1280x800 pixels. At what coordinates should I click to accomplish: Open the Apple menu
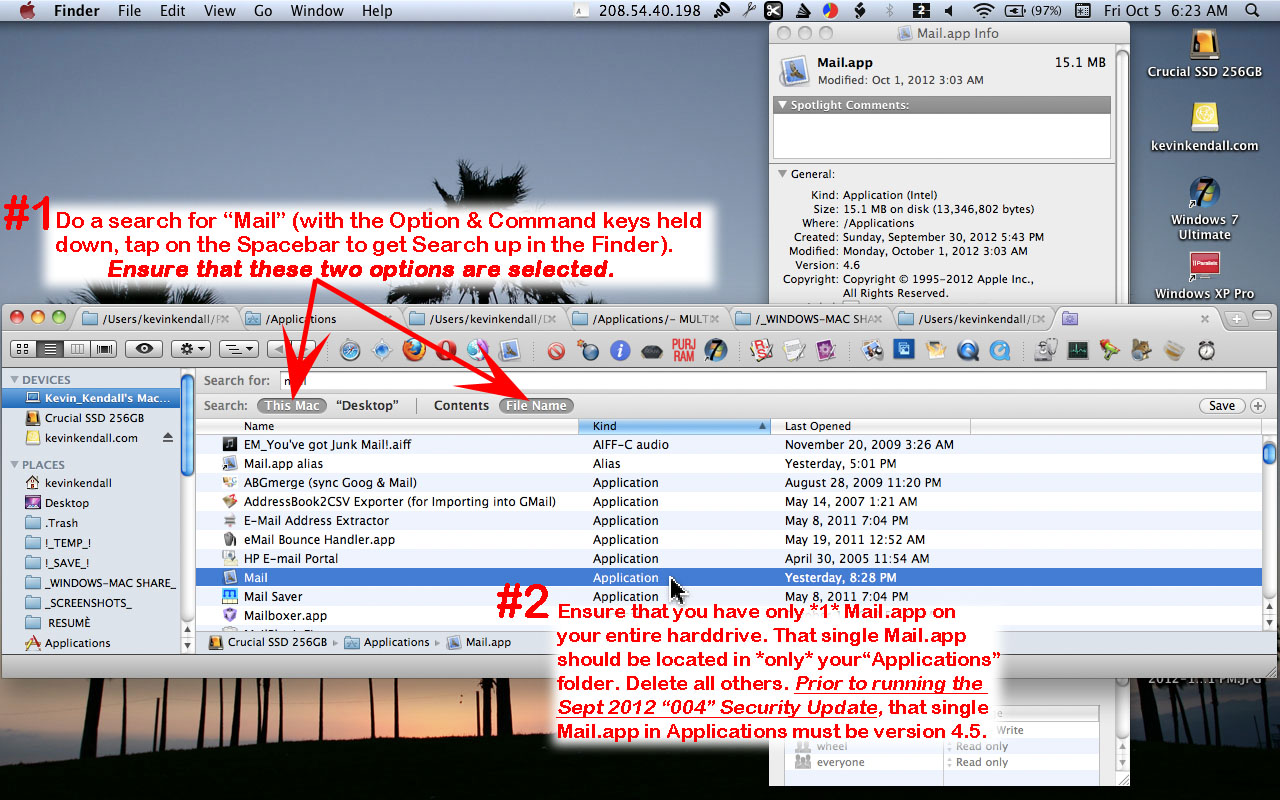pos(27,11)
